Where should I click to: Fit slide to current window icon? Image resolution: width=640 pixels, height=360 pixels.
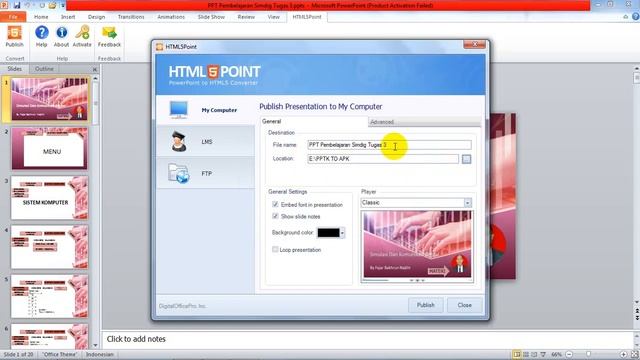point(635,354)
